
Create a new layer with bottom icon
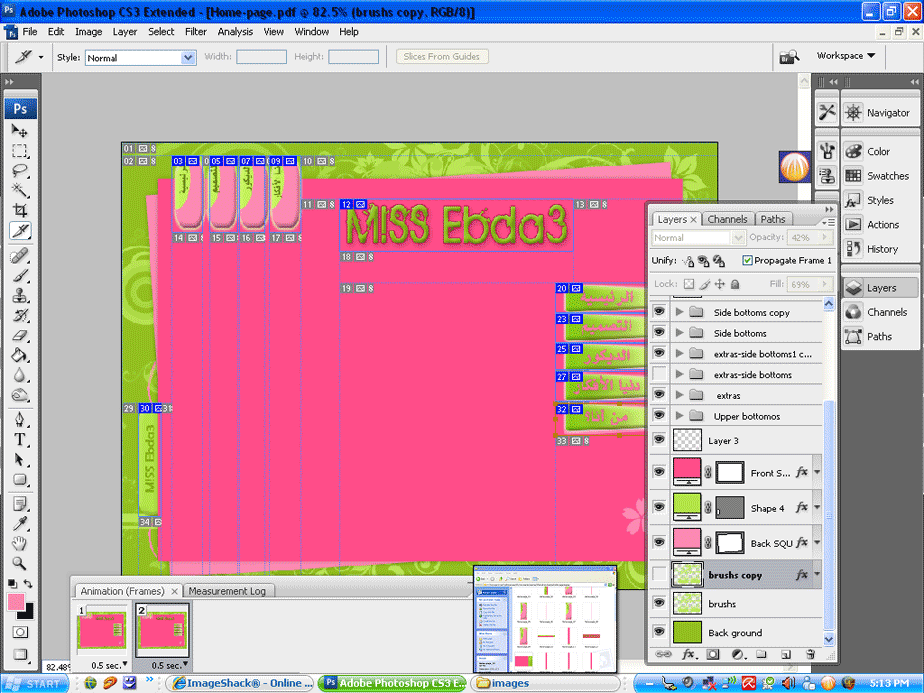coord(785,654)
